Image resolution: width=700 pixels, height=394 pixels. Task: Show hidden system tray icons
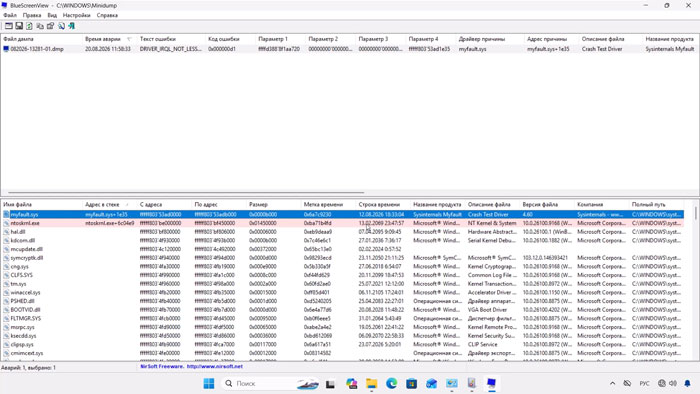tap(612, 383)
